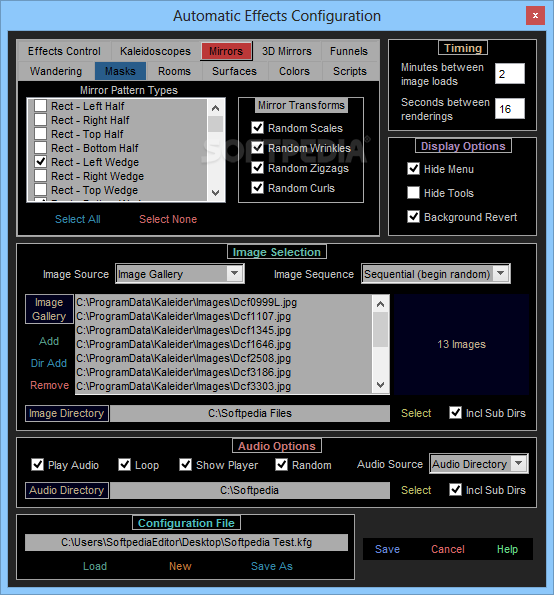This screenshot has height=595, width=554.
Task: Open the Rooms tab
Action: [x=174, y=71]
